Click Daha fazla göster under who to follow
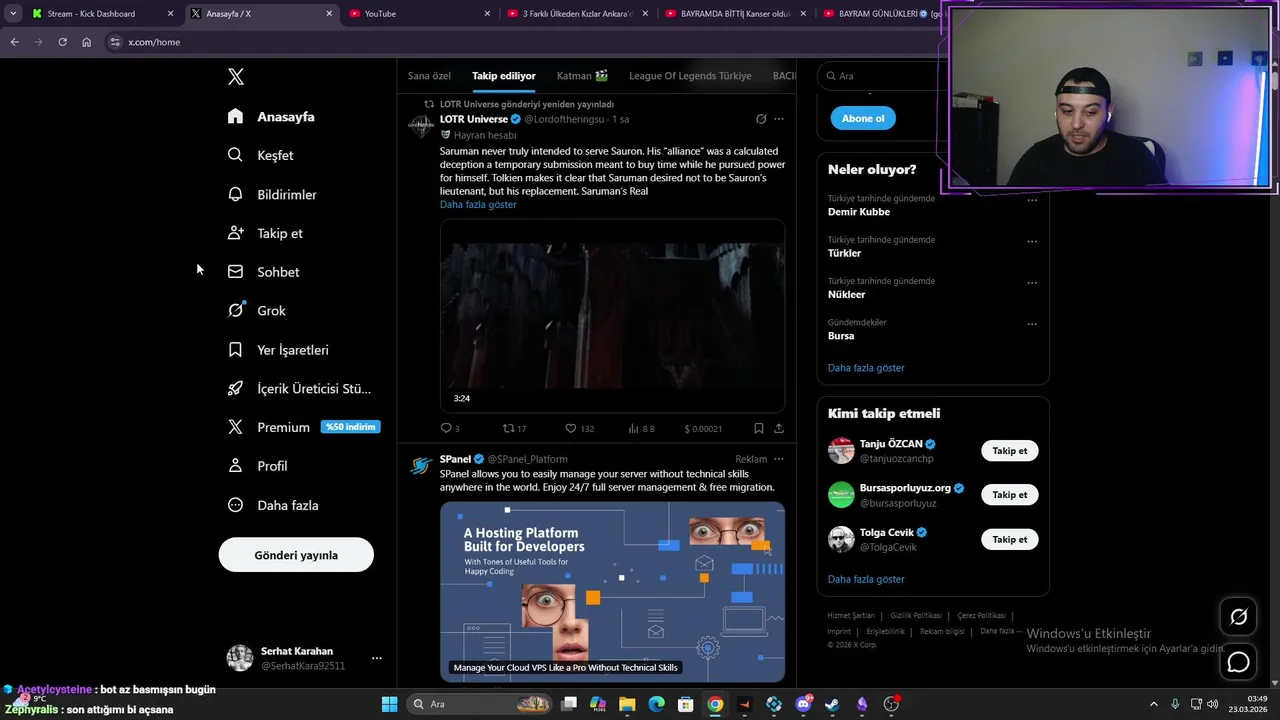This screenshot has height=720, width=1280. 866,579
